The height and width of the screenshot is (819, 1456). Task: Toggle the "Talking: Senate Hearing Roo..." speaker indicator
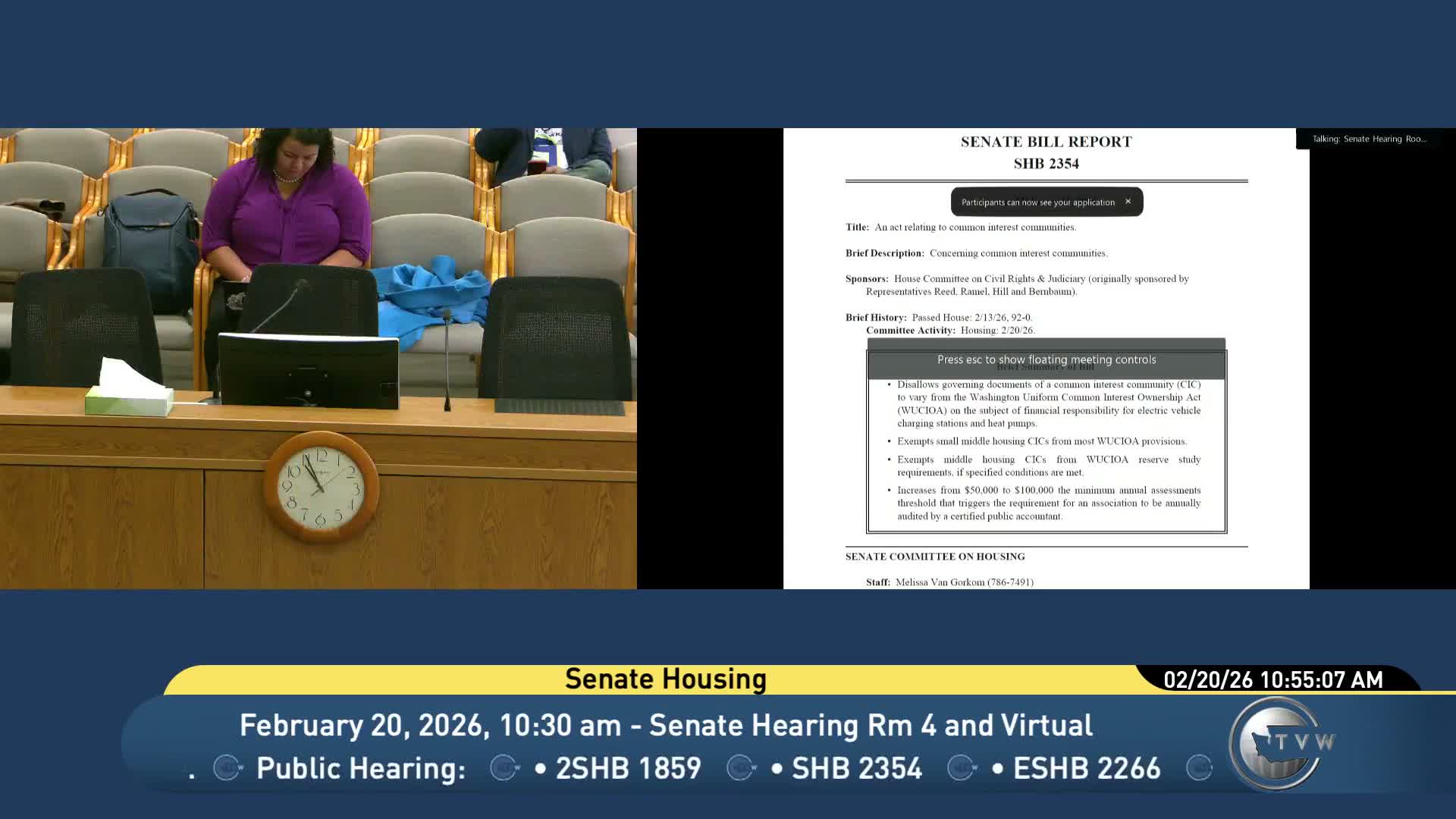pos(1370,139)
